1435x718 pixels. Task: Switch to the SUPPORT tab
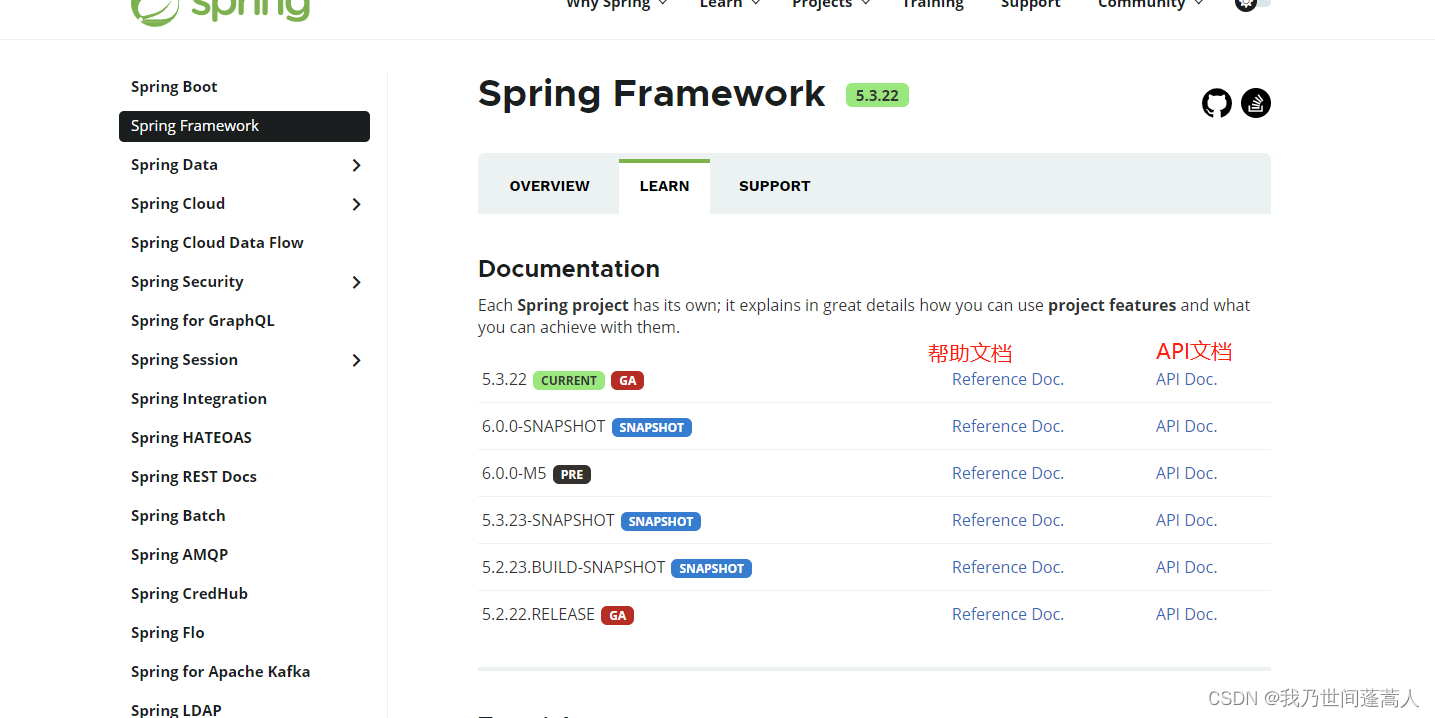(x=774, y=185)
